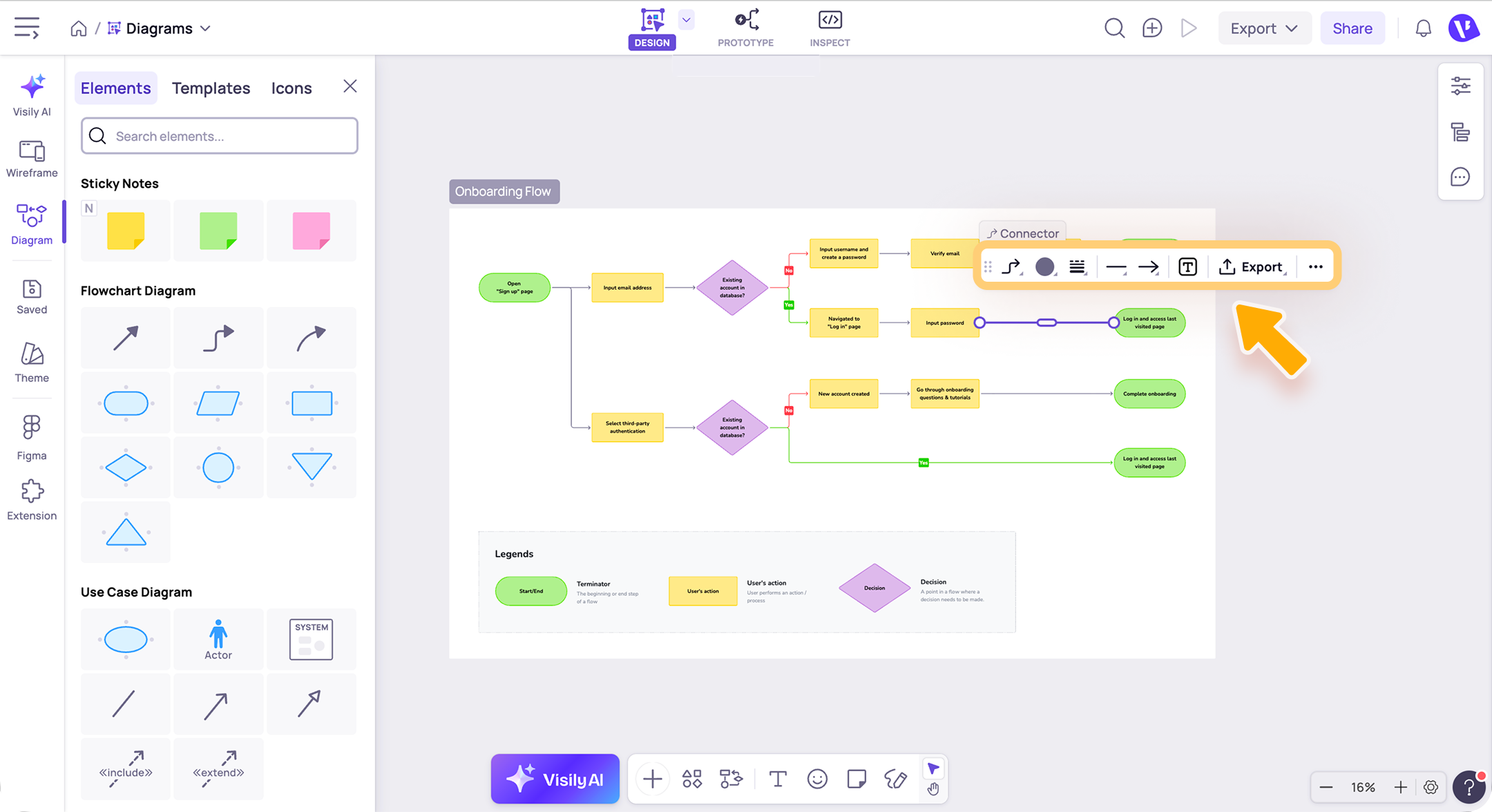This screenshot has height=812, width=1492.
Task: Expand the Diagrams breadcrumb dropdown
Action: coord(205,28)
